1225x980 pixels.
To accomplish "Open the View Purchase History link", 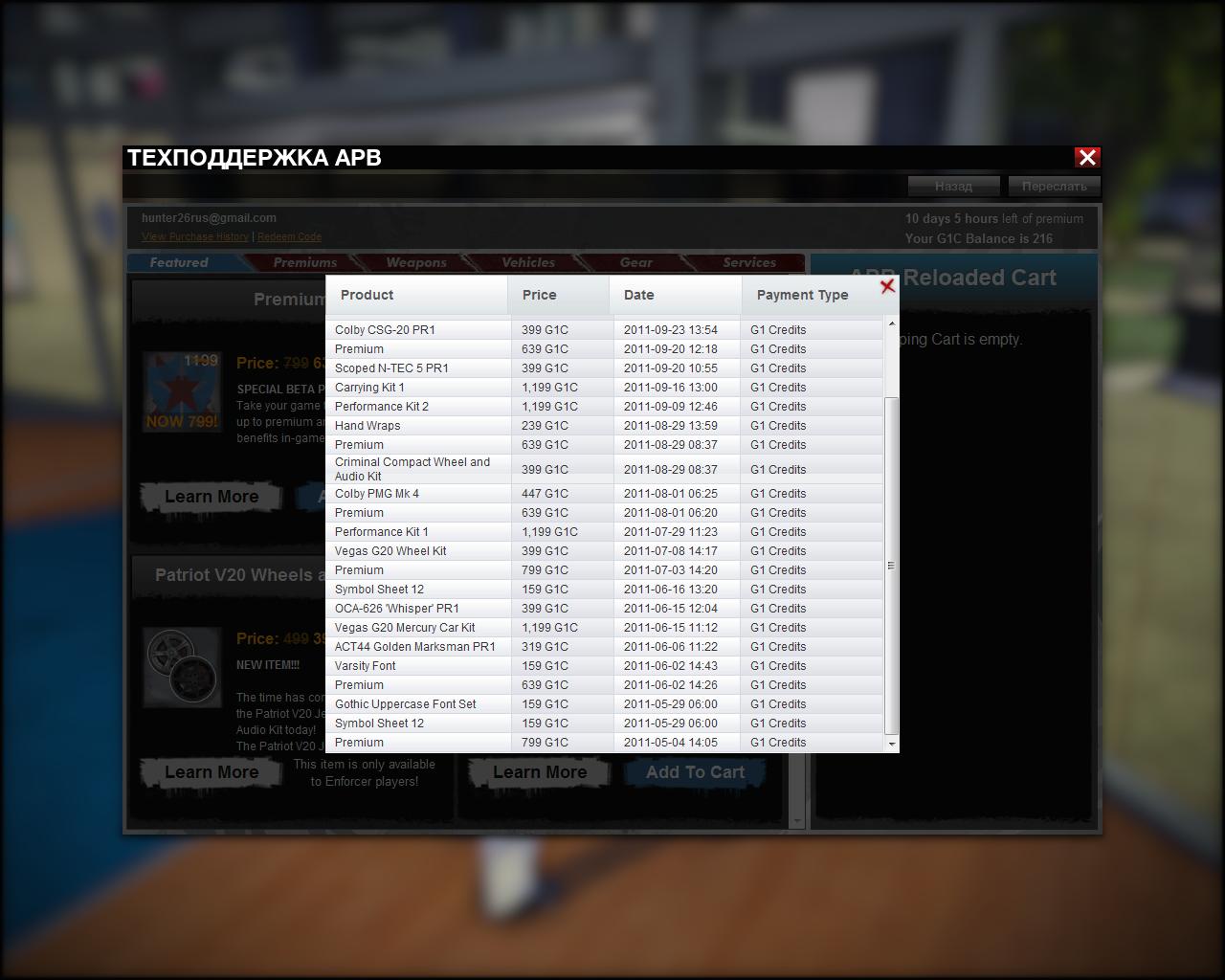I will click(194, 236).
